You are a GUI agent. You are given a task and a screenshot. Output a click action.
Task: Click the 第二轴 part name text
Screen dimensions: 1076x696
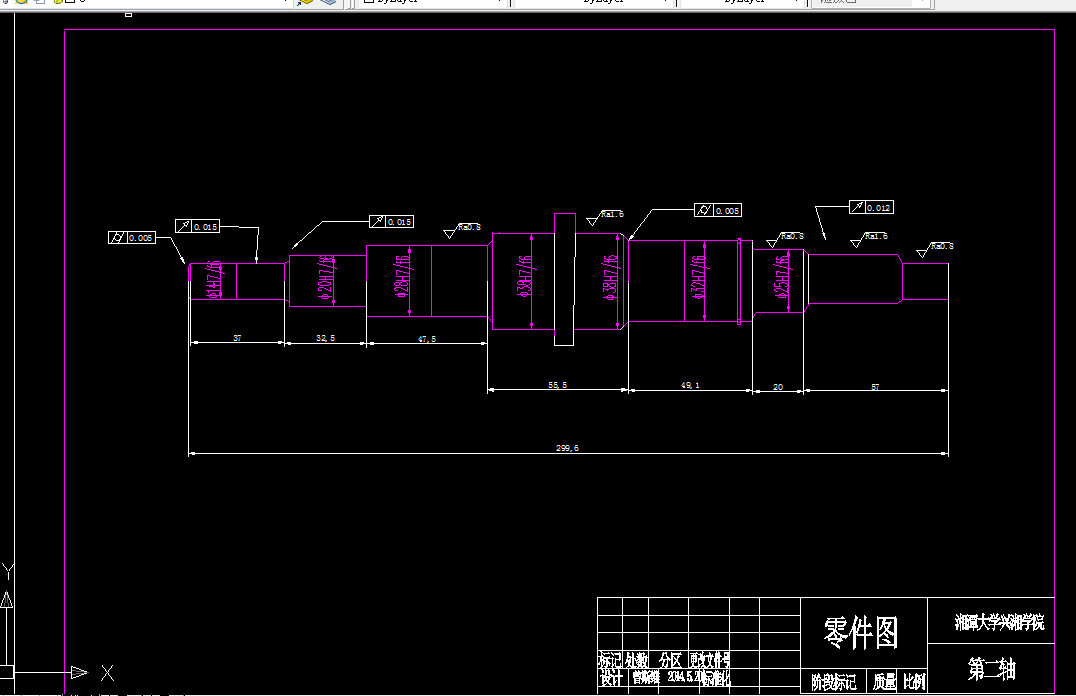pyautogui.click(x=992, y=669)
